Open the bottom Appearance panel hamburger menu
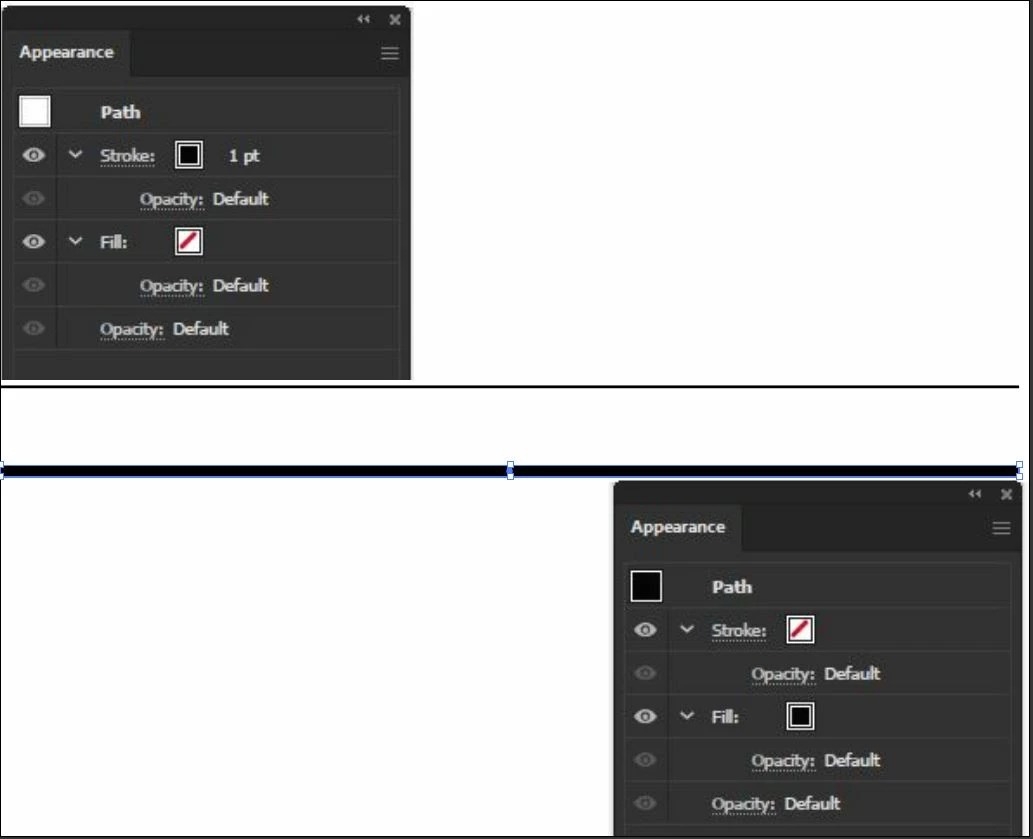 (1001, 528)
